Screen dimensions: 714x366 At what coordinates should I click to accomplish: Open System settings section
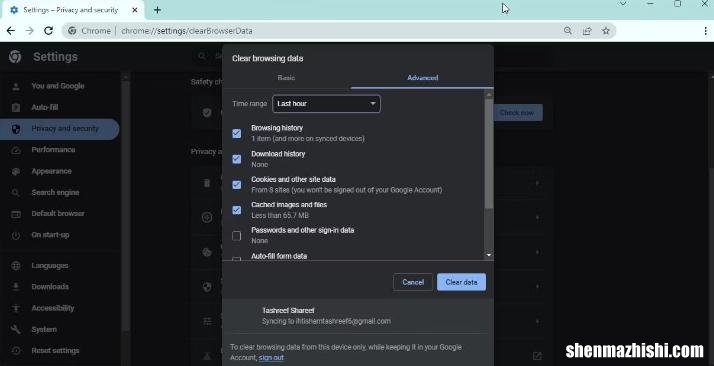pos(44,329)
